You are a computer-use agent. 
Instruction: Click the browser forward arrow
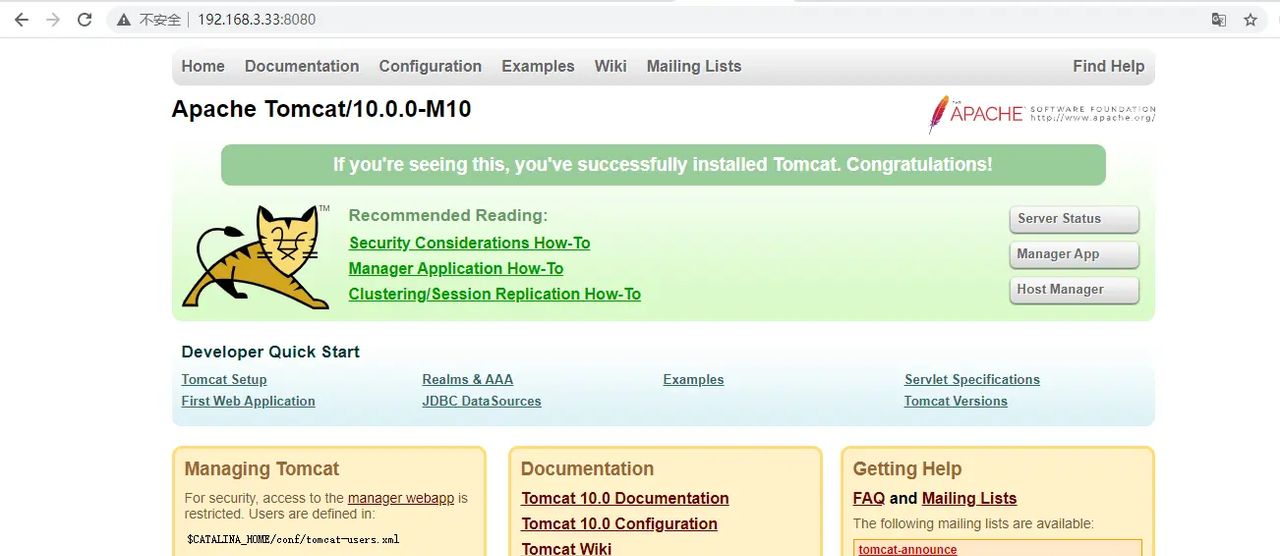point(53,20)
